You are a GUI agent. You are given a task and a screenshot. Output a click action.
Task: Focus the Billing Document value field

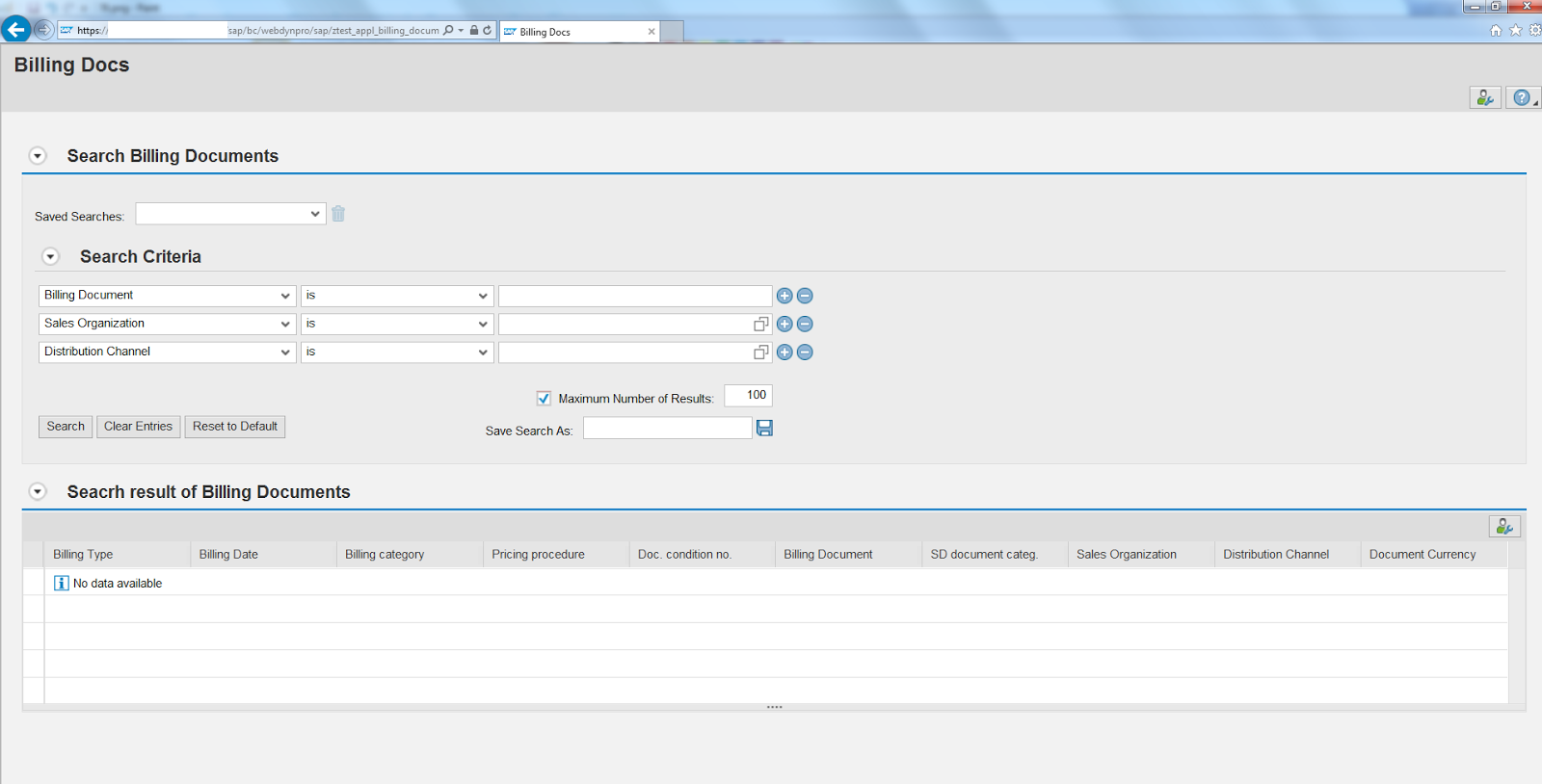tap(635, 296)
